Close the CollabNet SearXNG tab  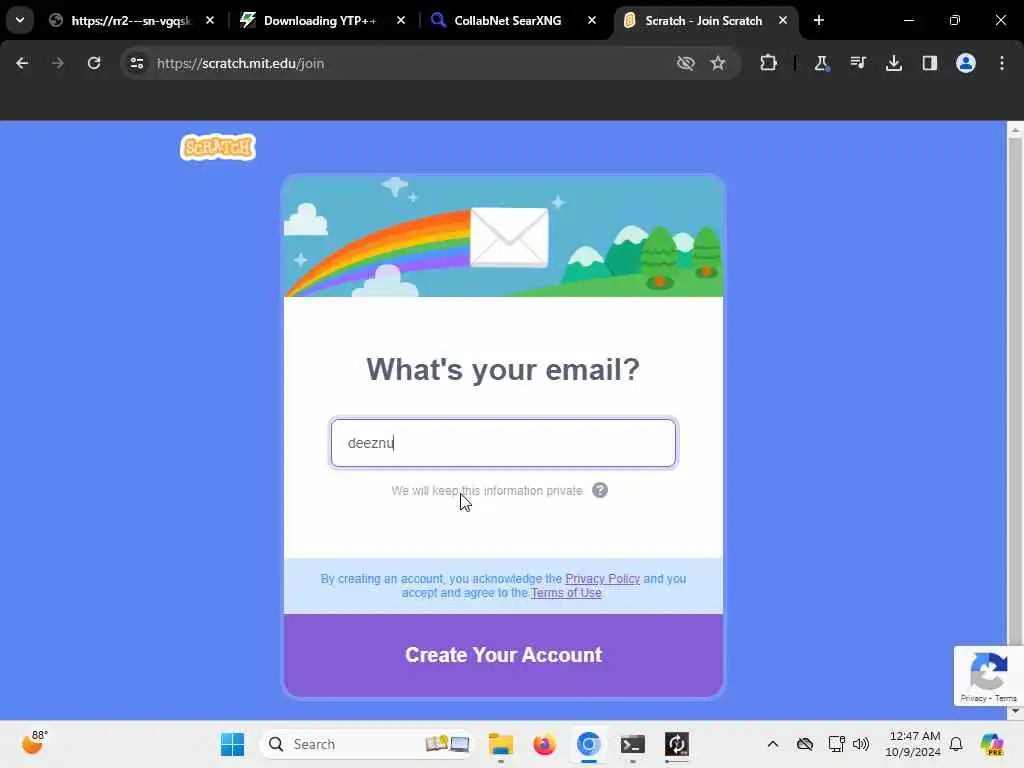tap(592, 20)
